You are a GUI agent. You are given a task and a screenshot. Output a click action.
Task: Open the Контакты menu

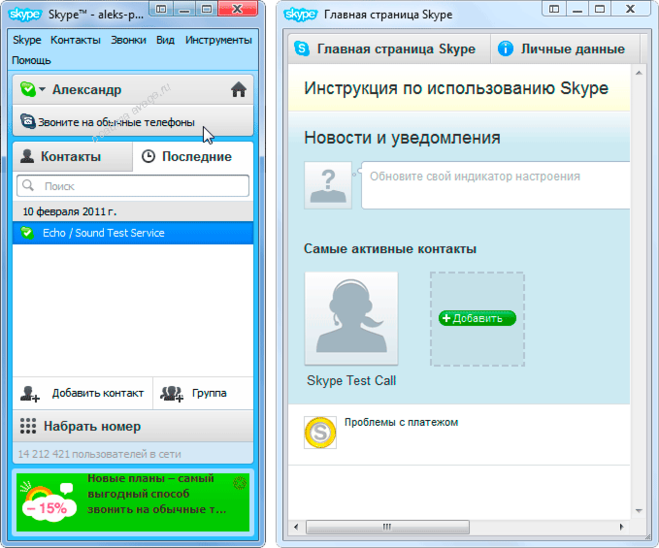75,40
